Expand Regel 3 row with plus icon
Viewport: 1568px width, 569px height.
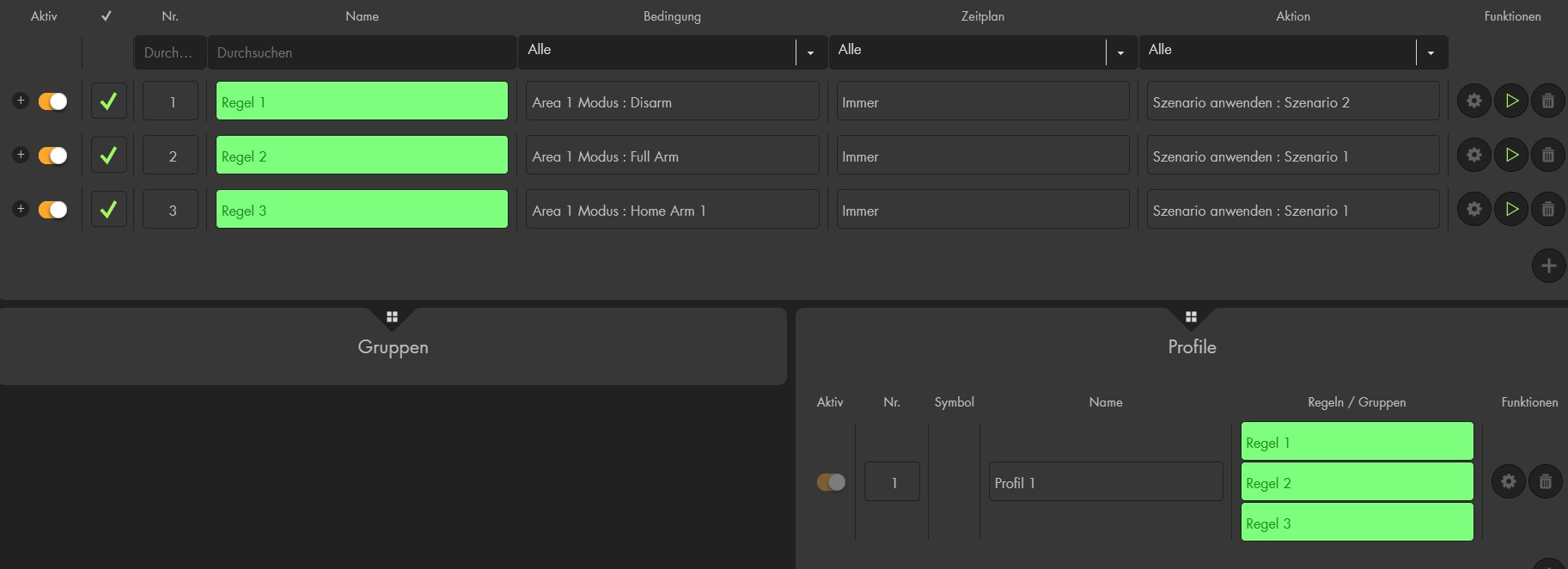(x=21, y=209)
